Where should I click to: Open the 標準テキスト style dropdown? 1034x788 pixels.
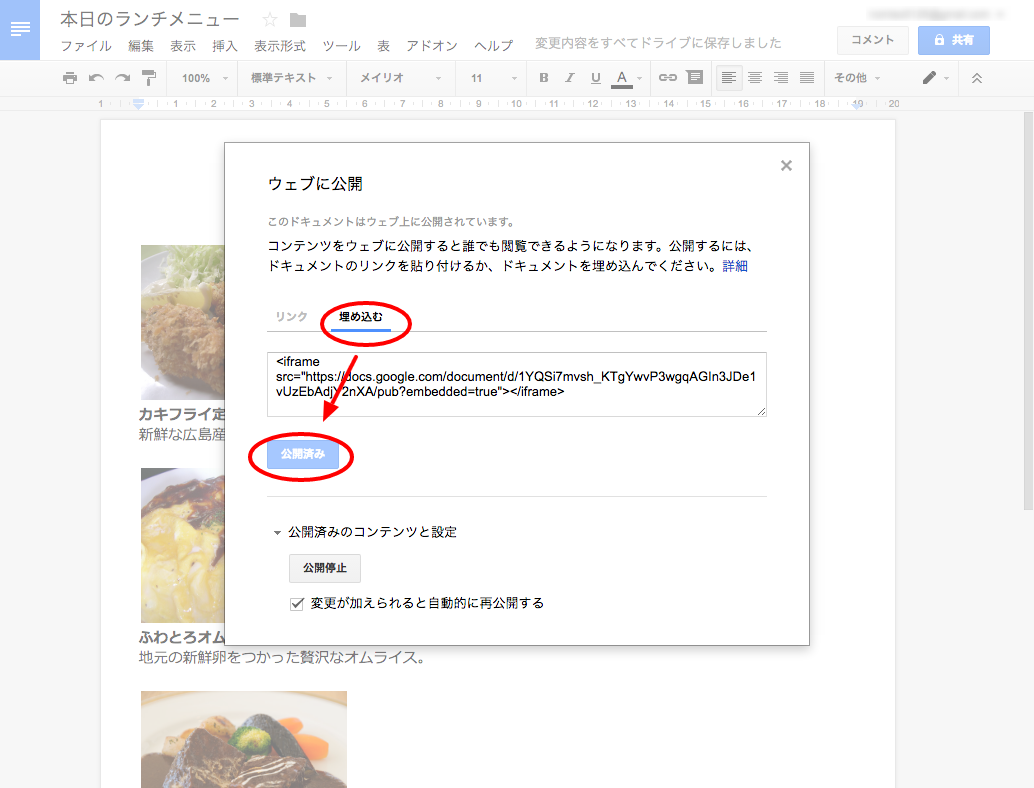pos(291,78)
